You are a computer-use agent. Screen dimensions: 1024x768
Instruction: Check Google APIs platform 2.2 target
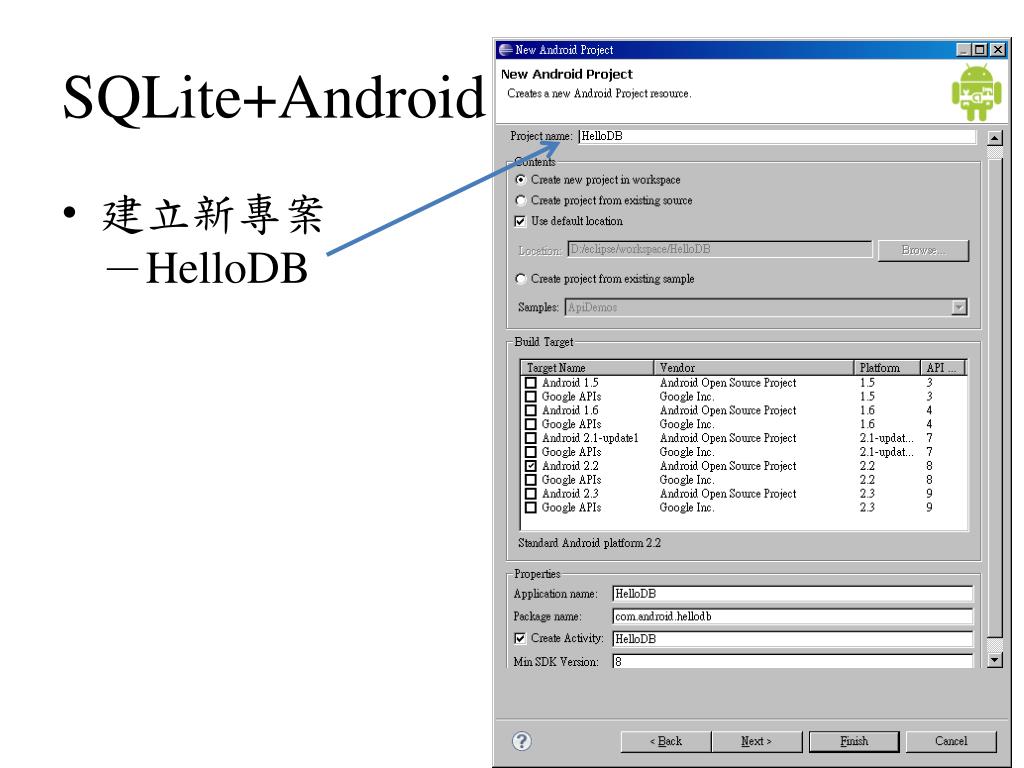[x=531, y=479]
